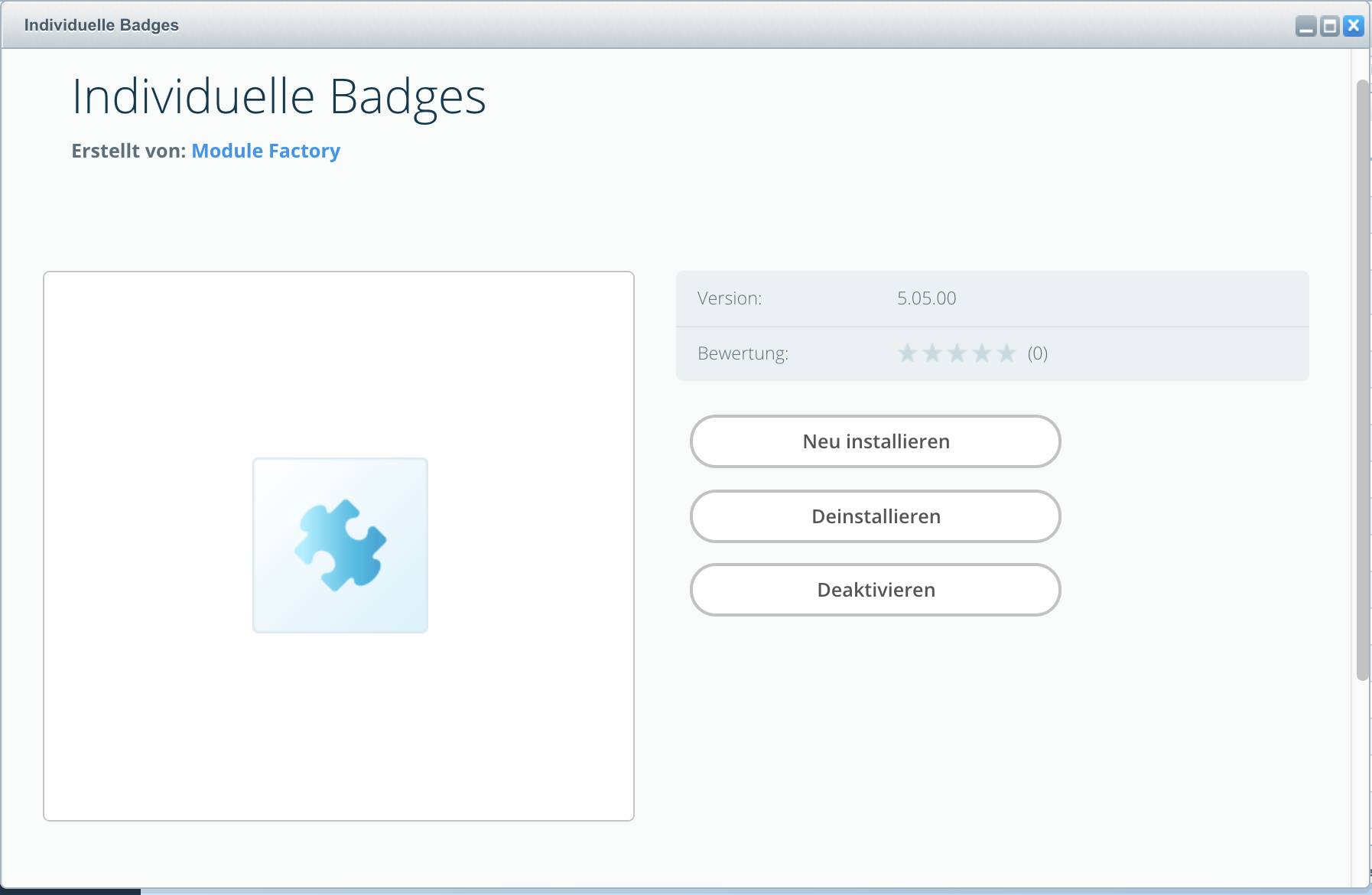Open the Module Factory developer link

click(x=265, y=151)
